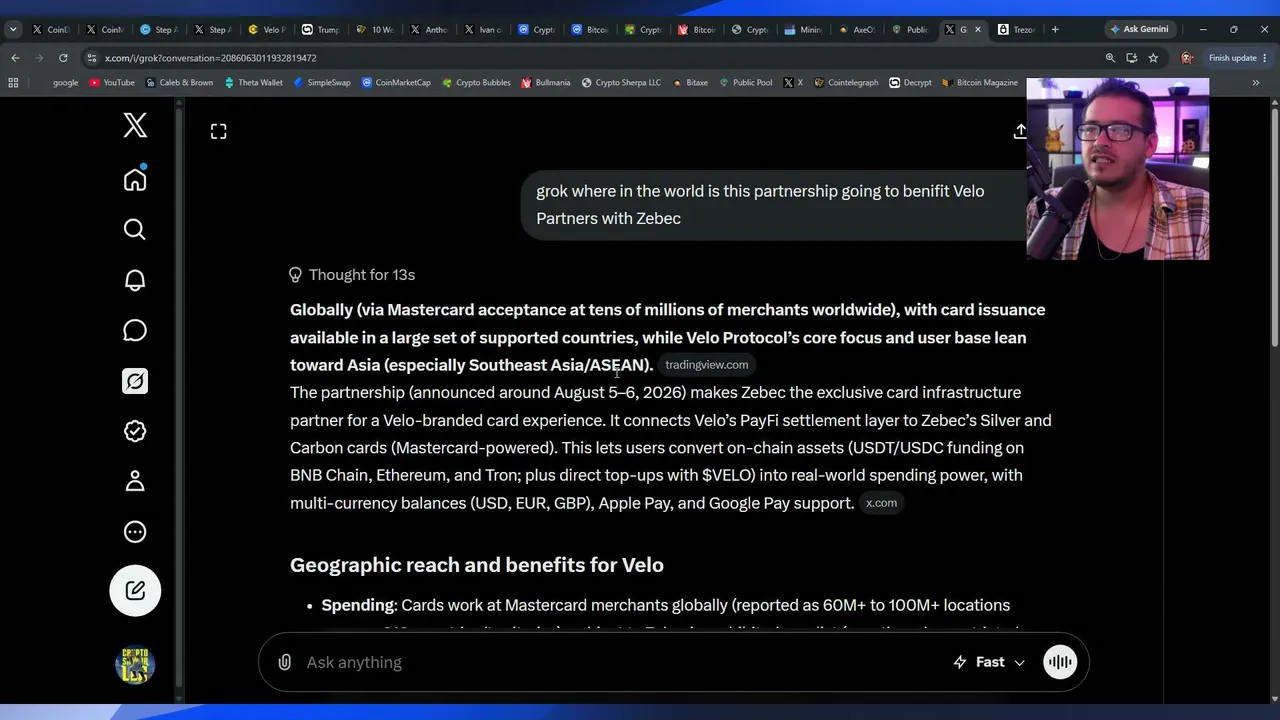
Task: Switch to the Velo P tab
Action: pos(267,30)
